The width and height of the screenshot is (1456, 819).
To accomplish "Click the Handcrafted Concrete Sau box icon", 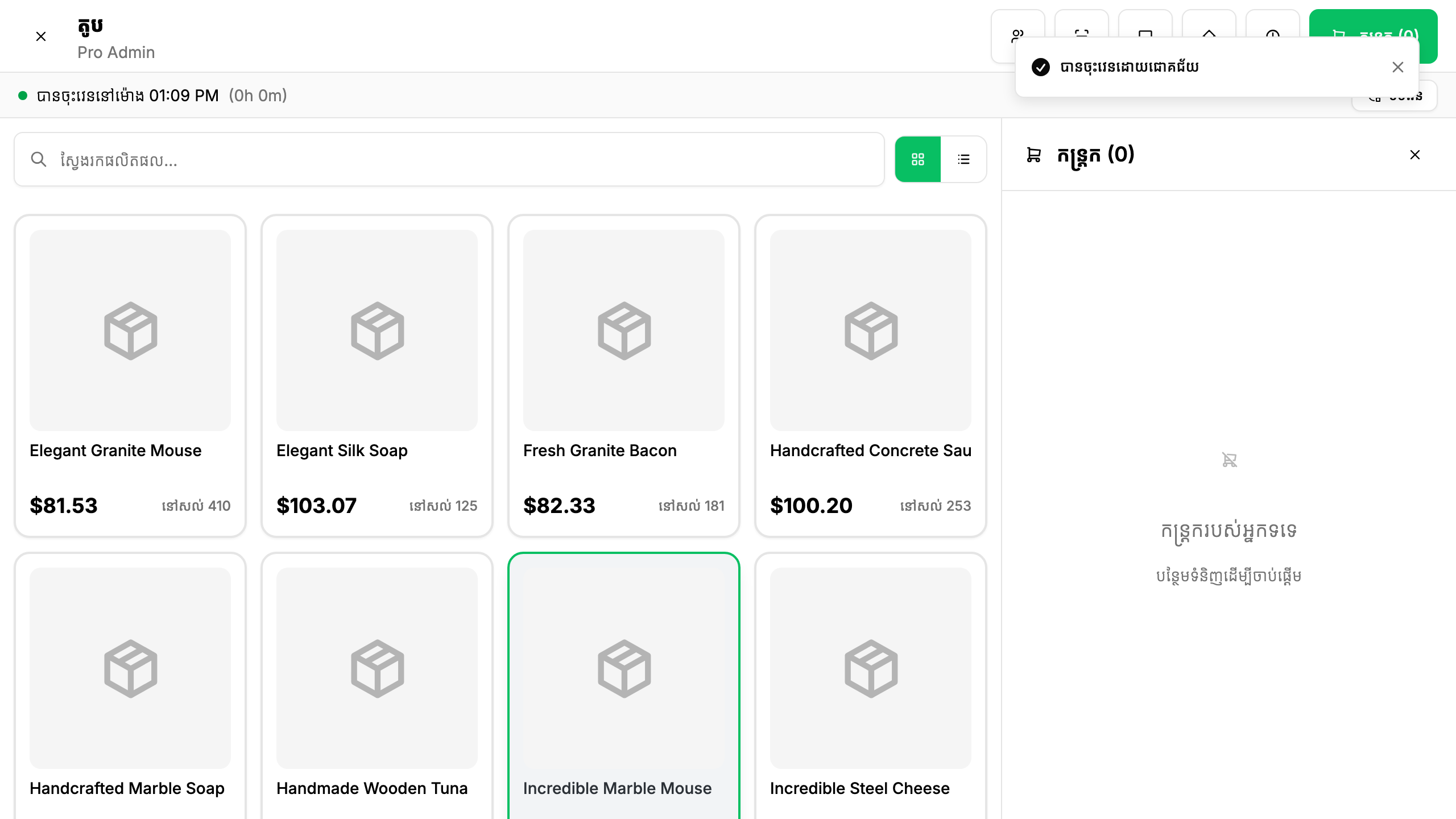I will (x=871, y=330).
